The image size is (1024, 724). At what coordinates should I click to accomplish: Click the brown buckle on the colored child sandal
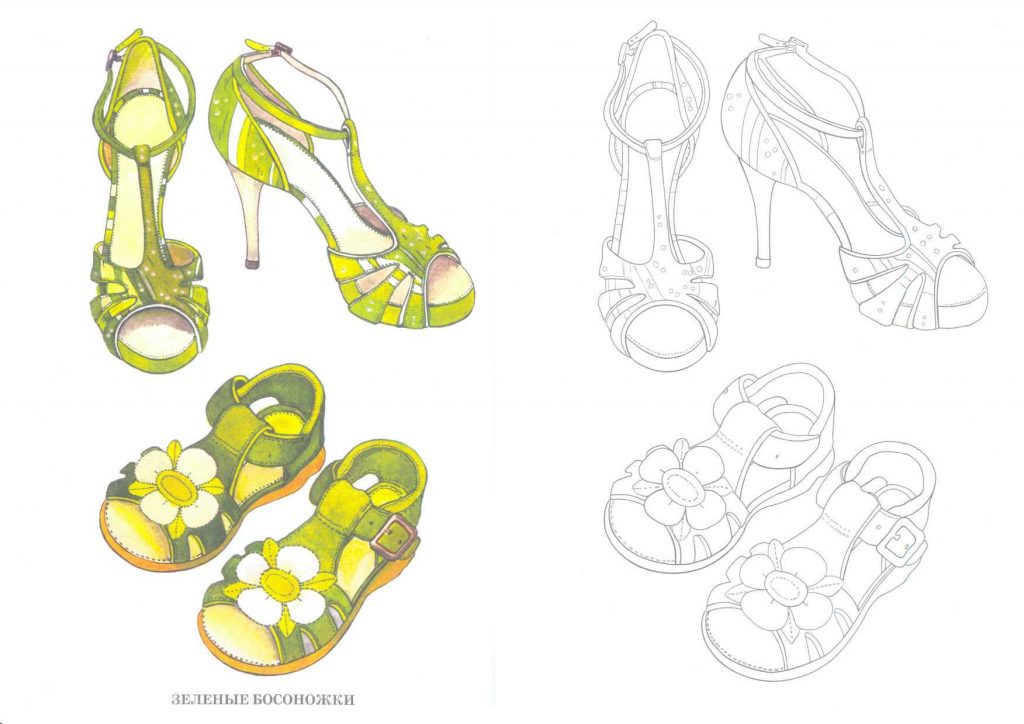(x=398, y=536)
